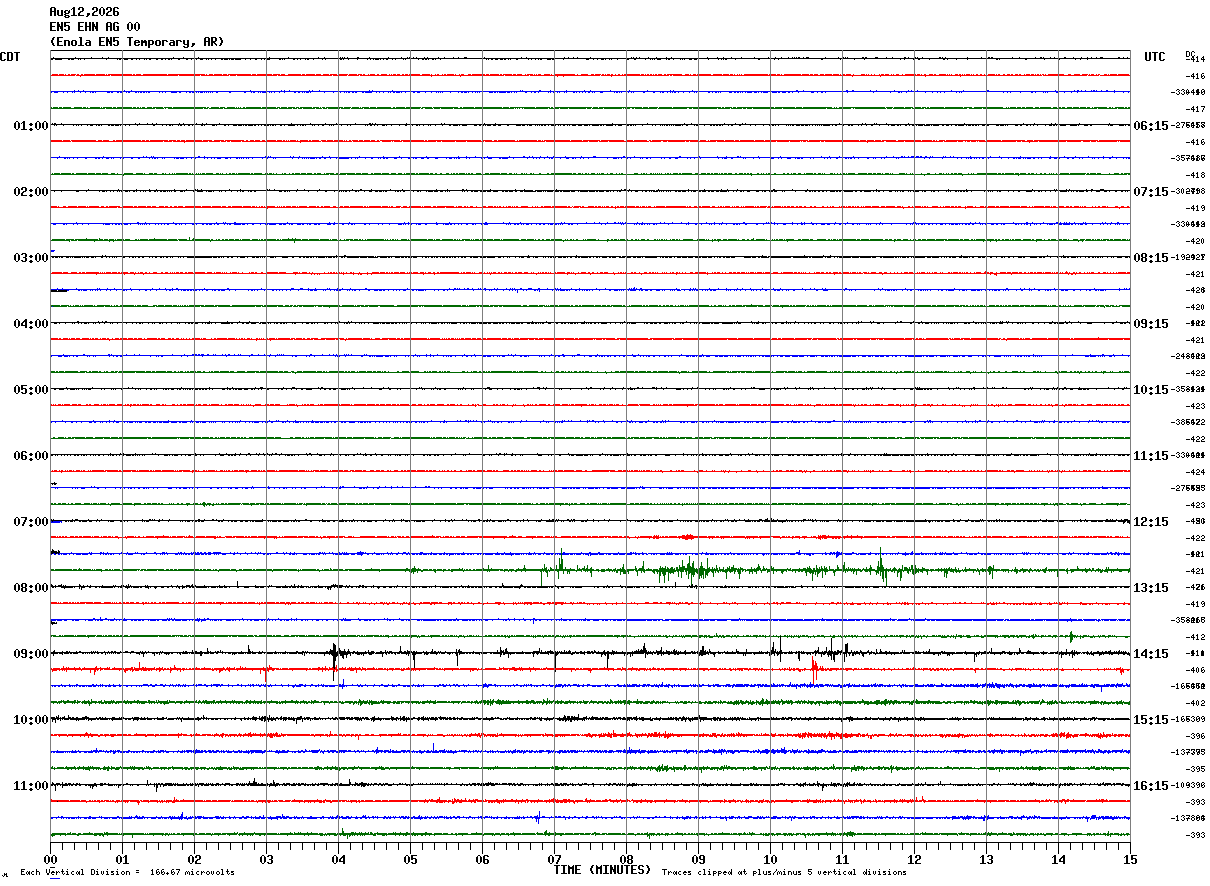Select the 03:00 CDT row label
This screenshot has height=886, width=1210.
click(x=31, y=258)
